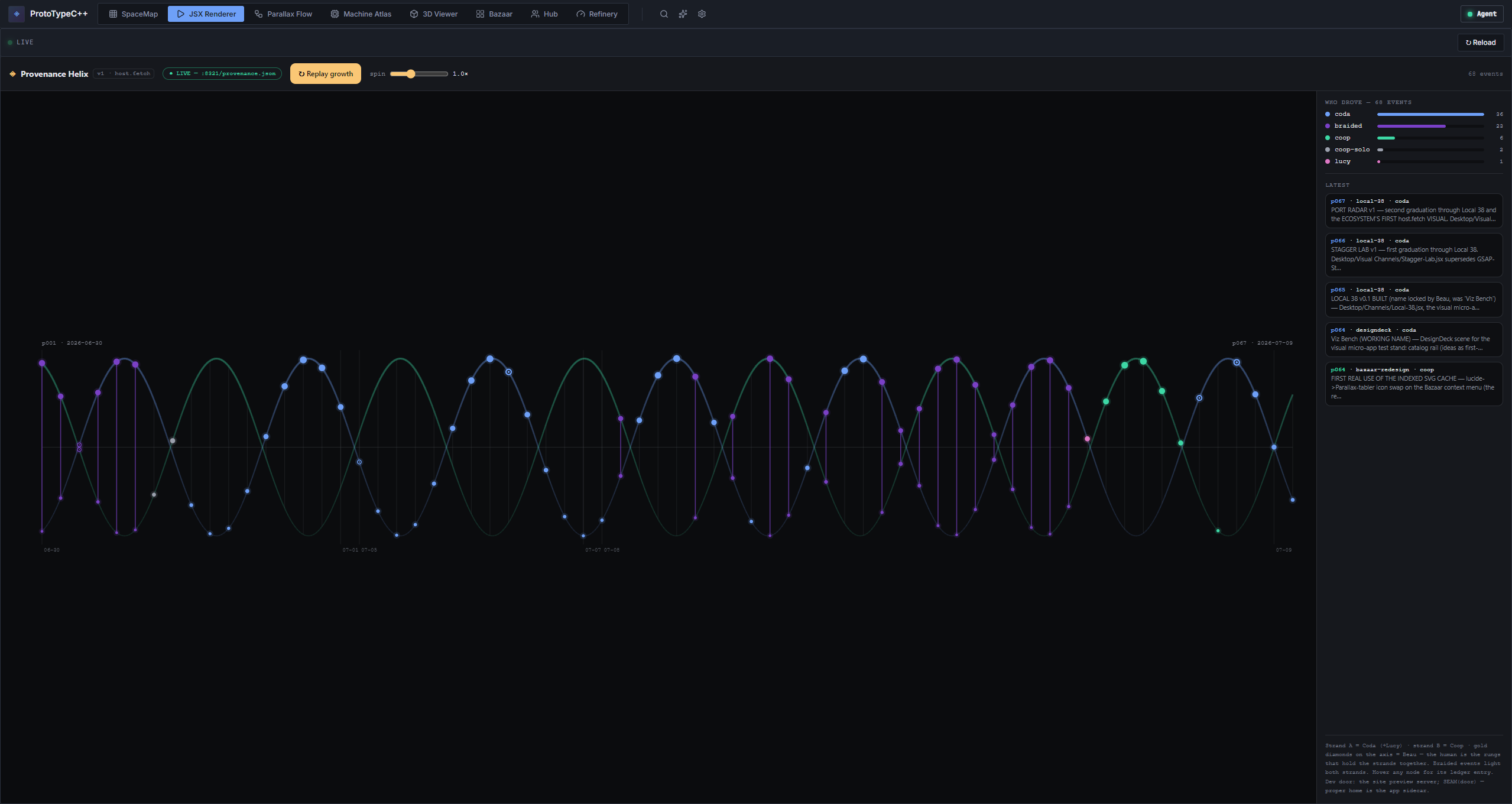The image size is (1512, 804).
Task: Click the blue coda legend dot
Action: pyautogui.click(x=1328, y=114)
